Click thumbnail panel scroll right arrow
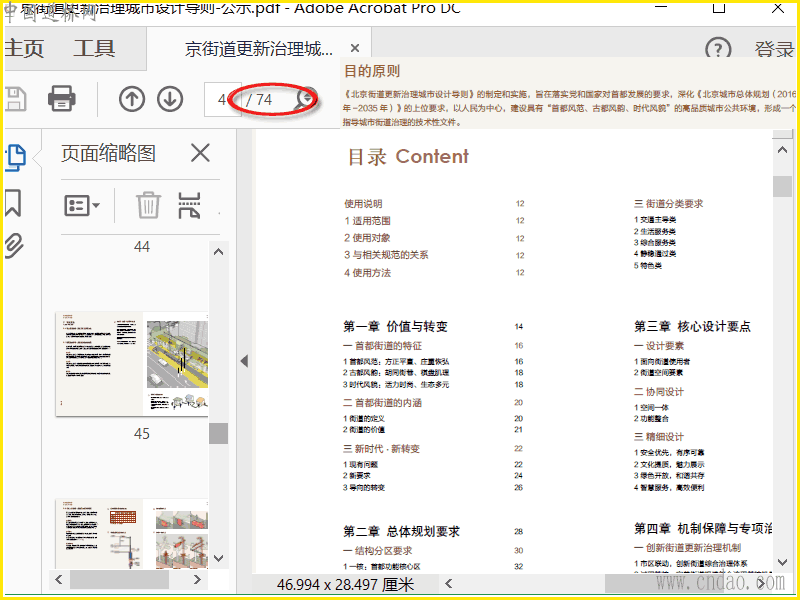Screen dimensions: 800x600 197,580
